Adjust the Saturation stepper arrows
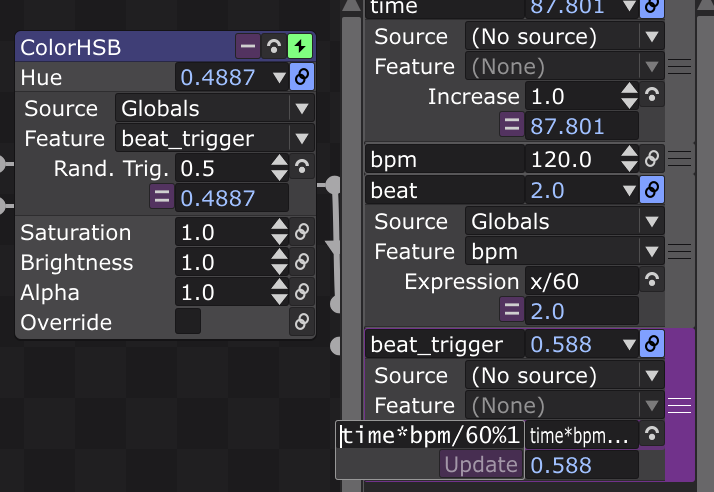The width and height of the screenshot is (714, 492). [x=279, y=232]
